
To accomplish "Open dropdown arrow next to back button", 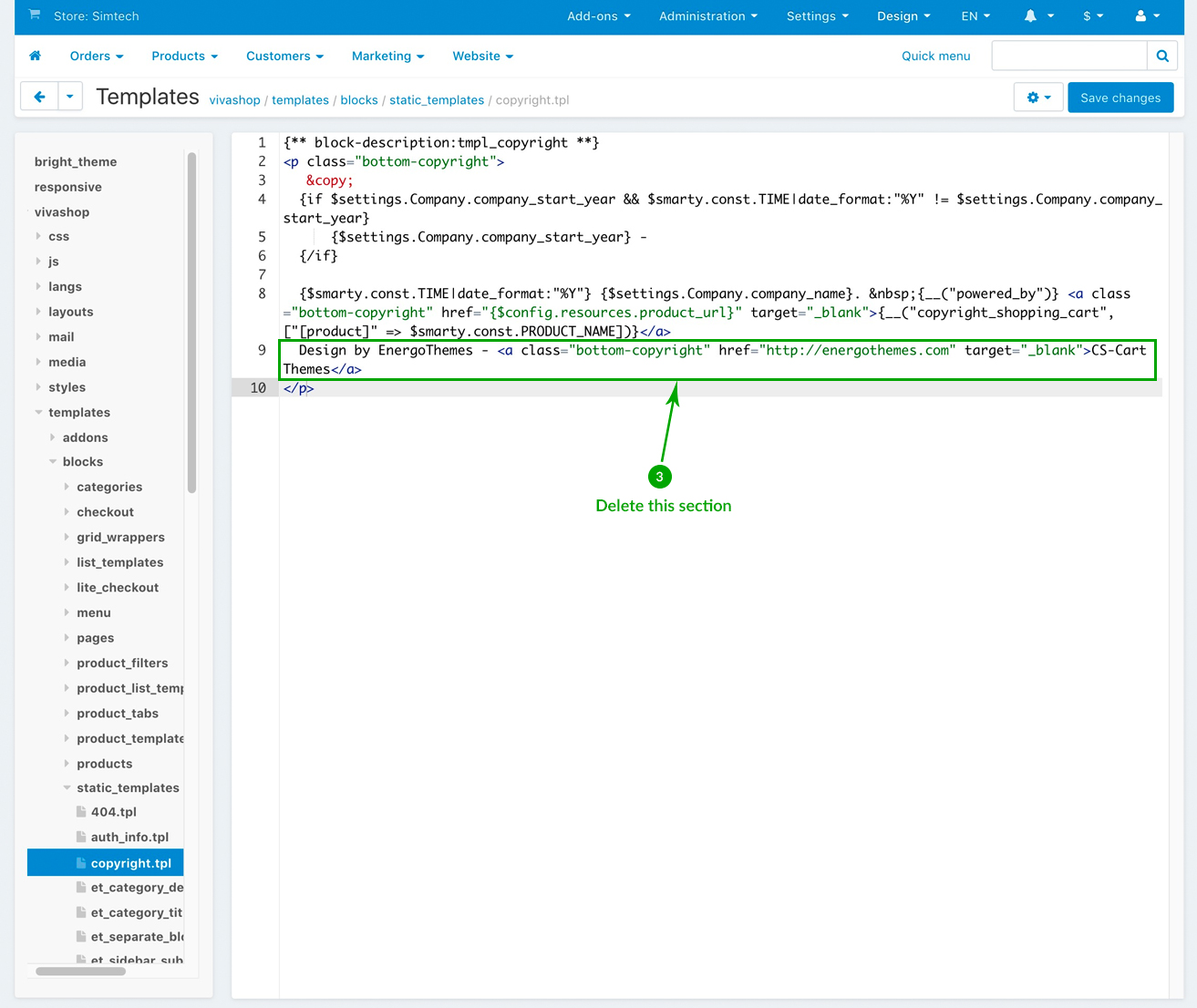I will click(70, 97).
